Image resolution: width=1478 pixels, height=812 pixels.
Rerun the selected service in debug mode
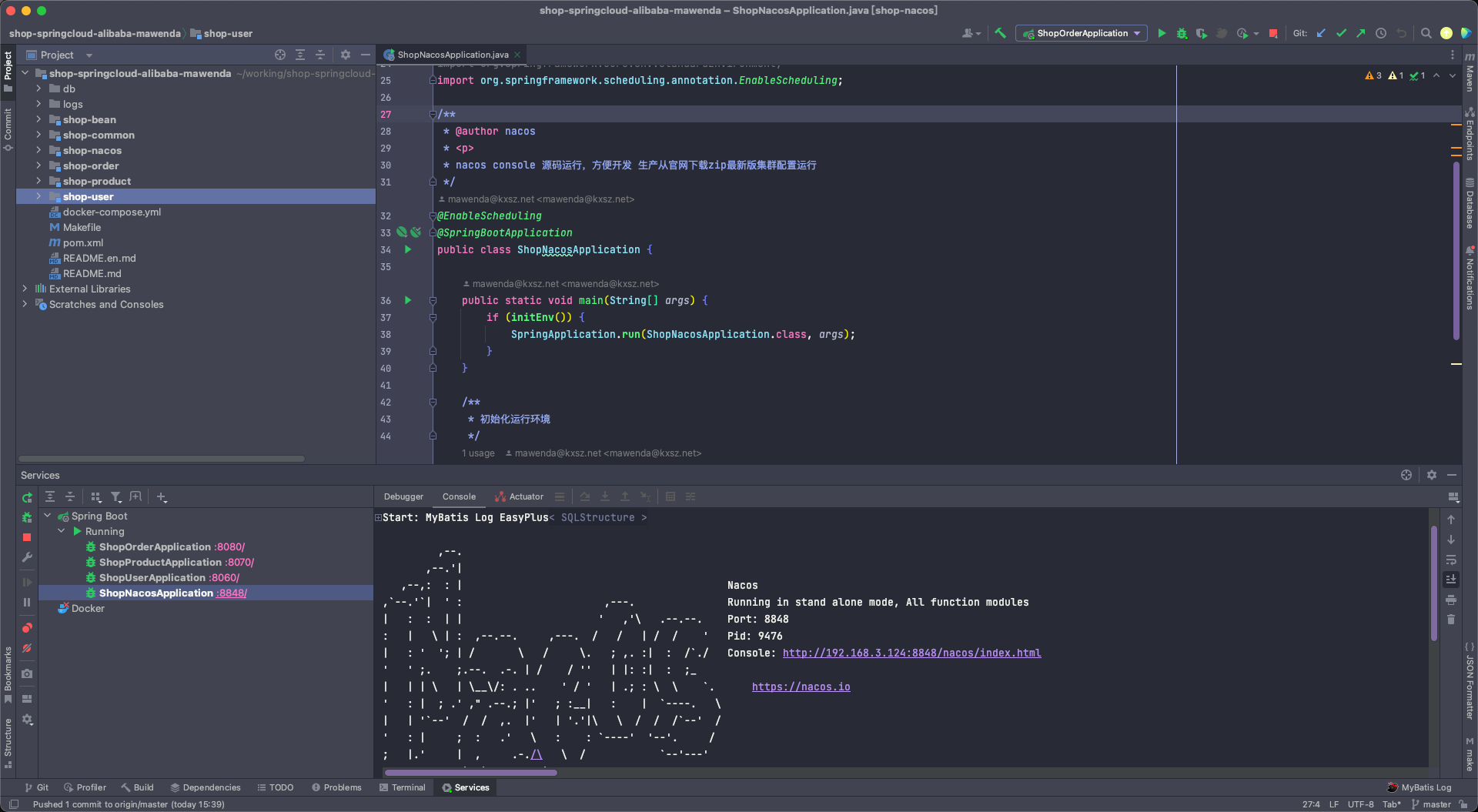click(x=27, y=517)
